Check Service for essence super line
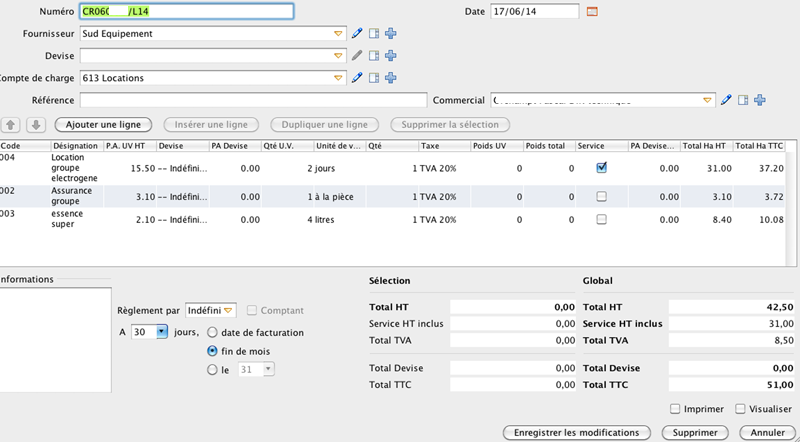 pyautogui.click(x=602, y=219)
